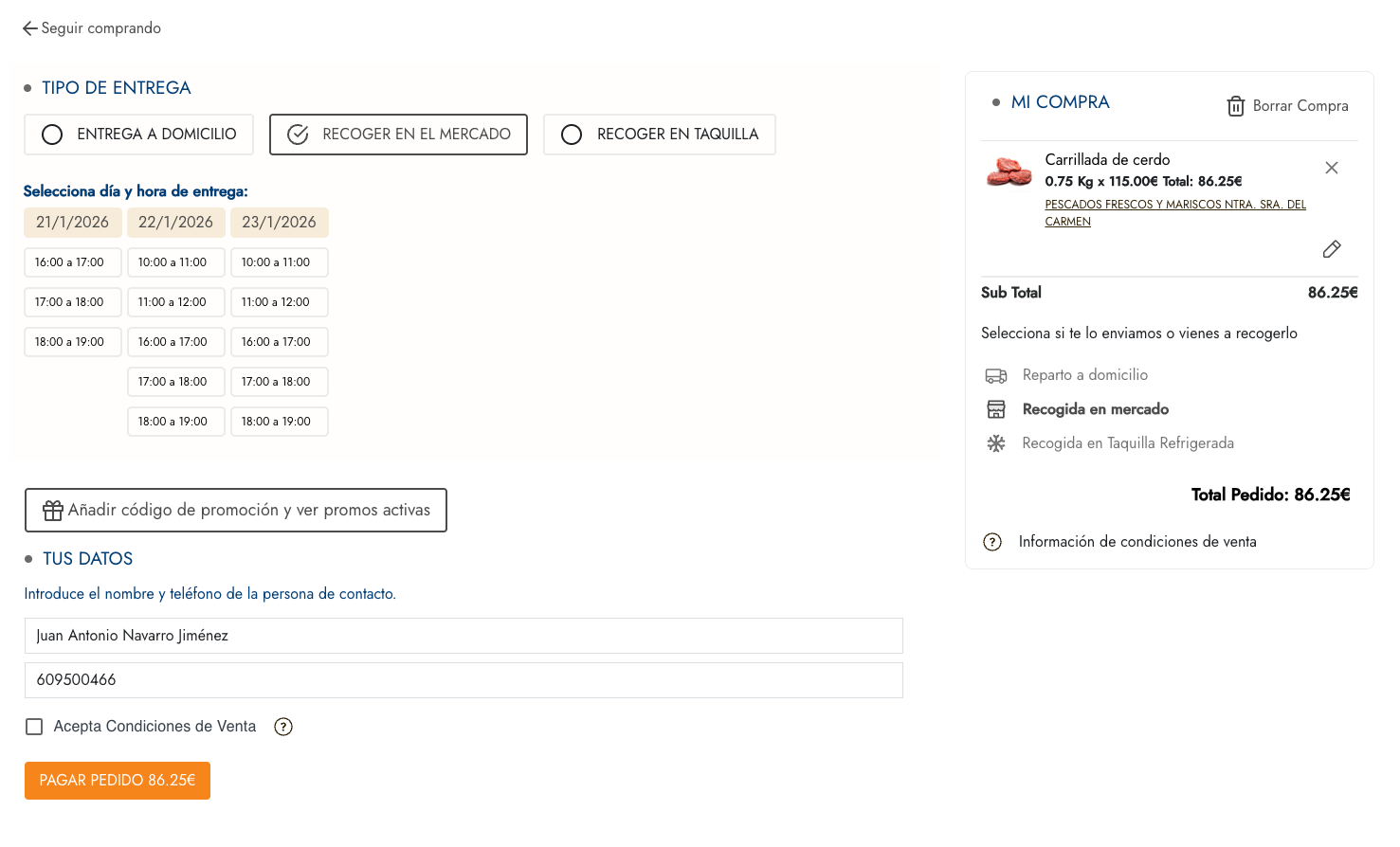Click the delivery truck icon for Reparto a domicilio
Viewport: 1400px width, 847px height.
click(x=995, y=376)
